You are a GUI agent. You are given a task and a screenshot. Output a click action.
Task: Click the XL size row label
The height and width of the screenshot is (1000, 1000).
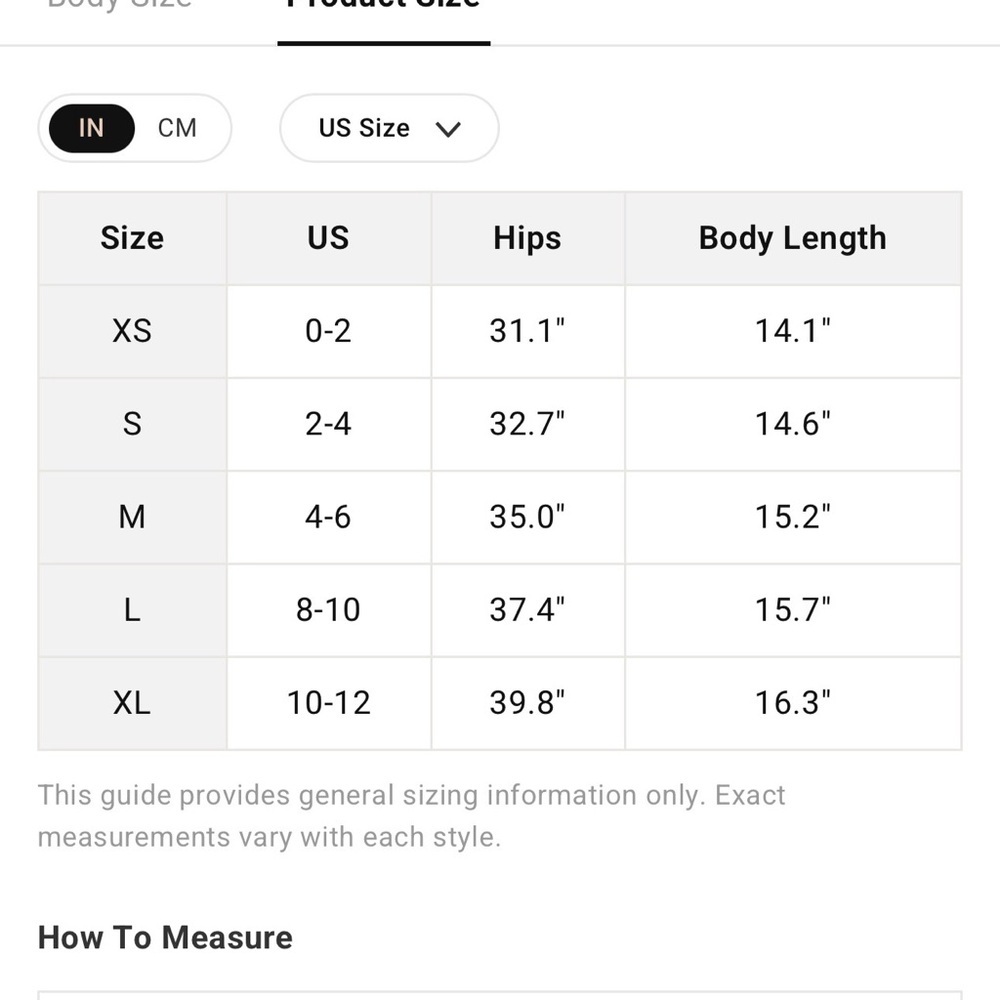pos(132,703)
